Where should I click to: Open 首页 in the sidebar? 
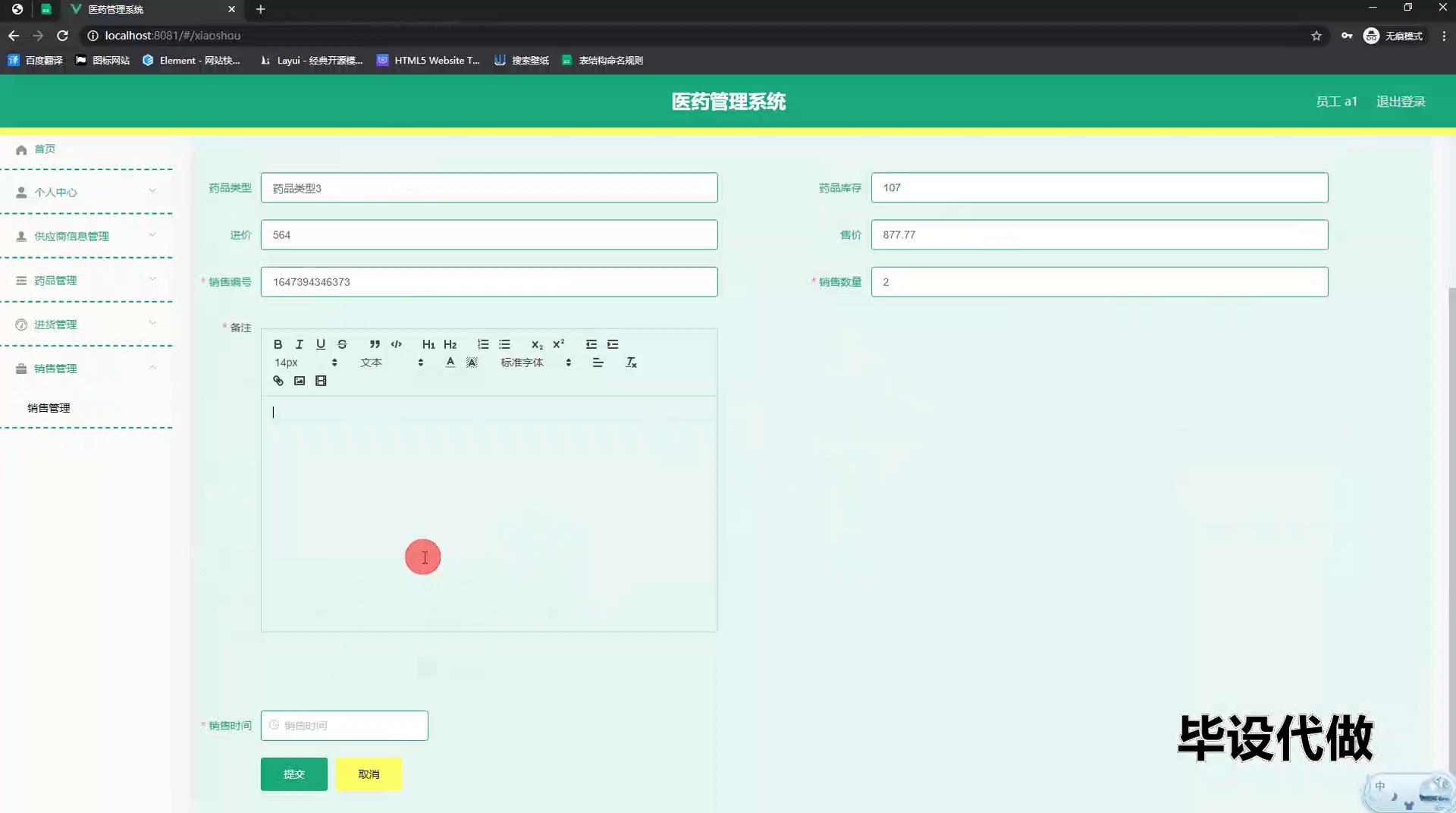(45, 149)
